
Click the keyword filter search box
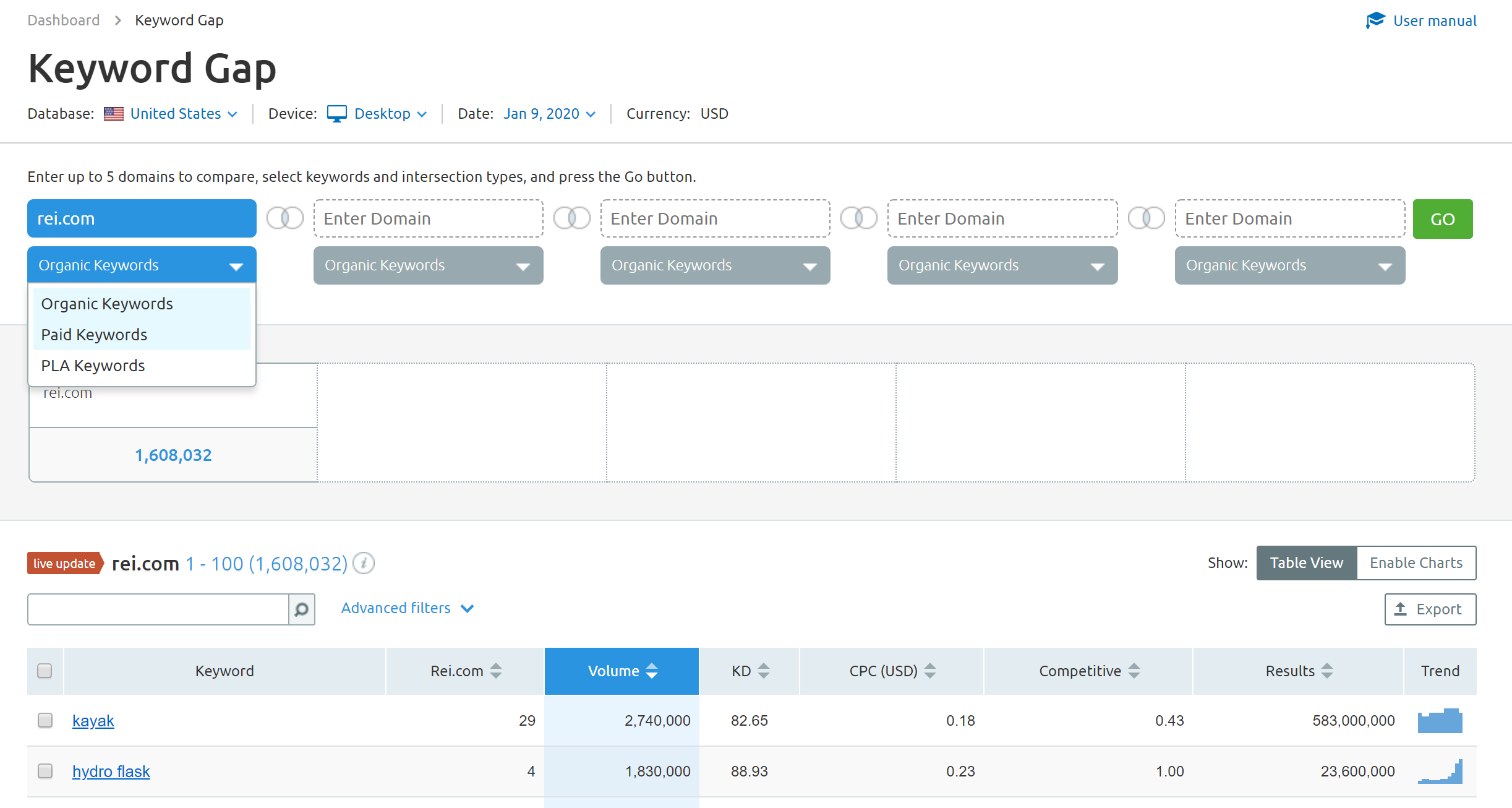pos(158,609)
